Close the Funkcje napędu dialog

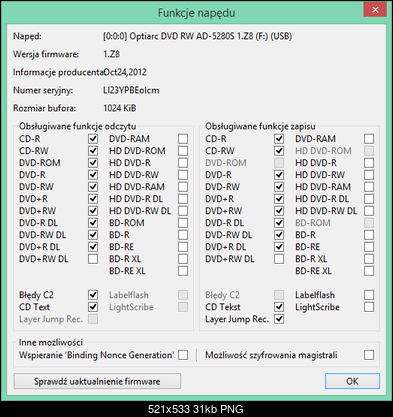(375, 10)
